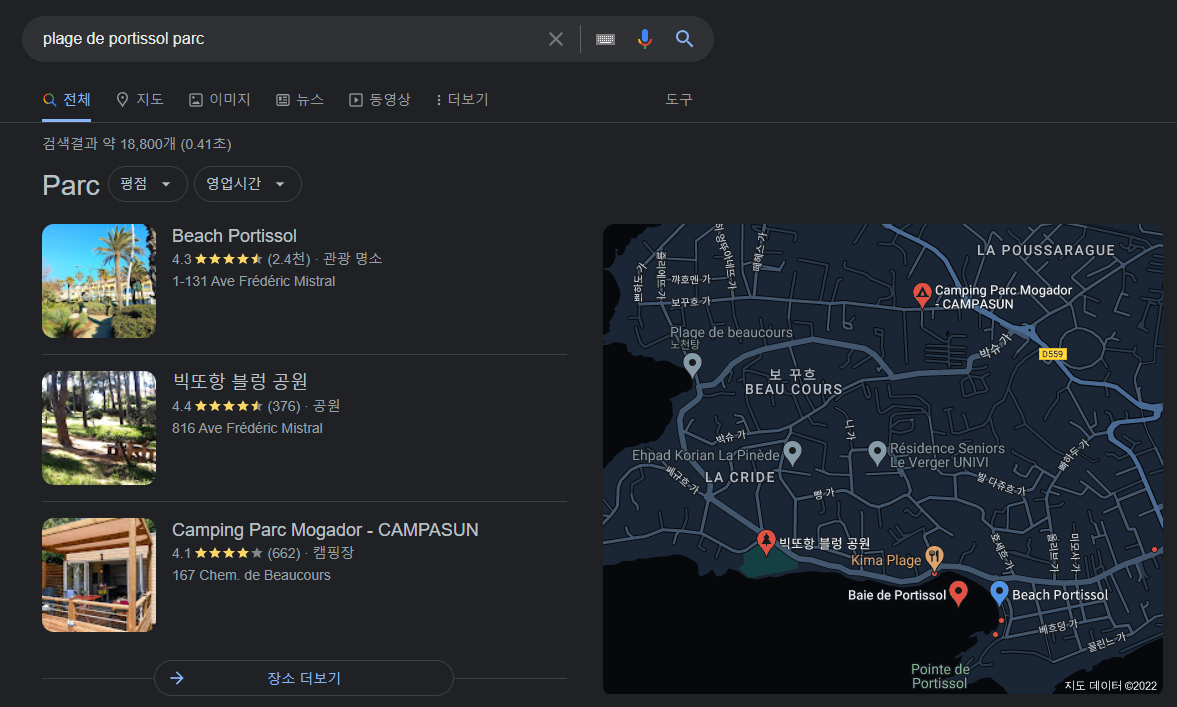Switch to the 동영상 tab
Screen dimensions: 1177x707
pos(380,100)
